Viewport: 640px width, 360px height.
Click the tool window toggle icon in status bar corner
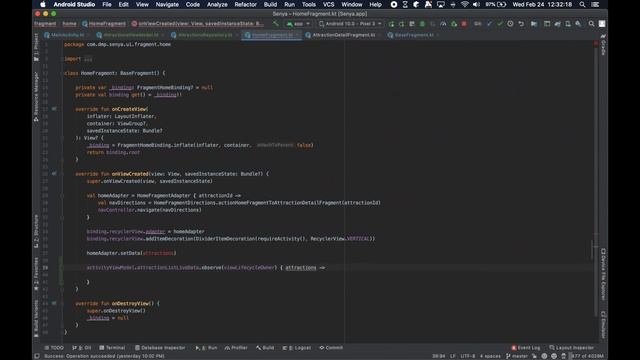click(x=37, y=356)
